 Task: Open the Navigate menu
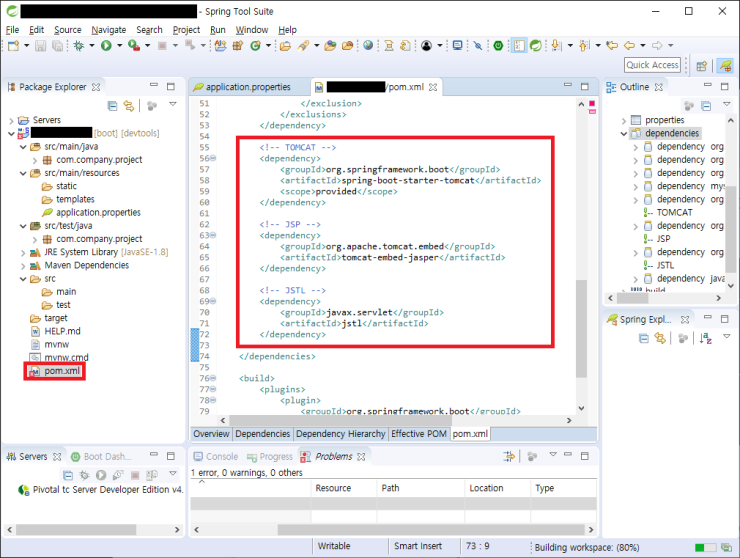point(108,30)
